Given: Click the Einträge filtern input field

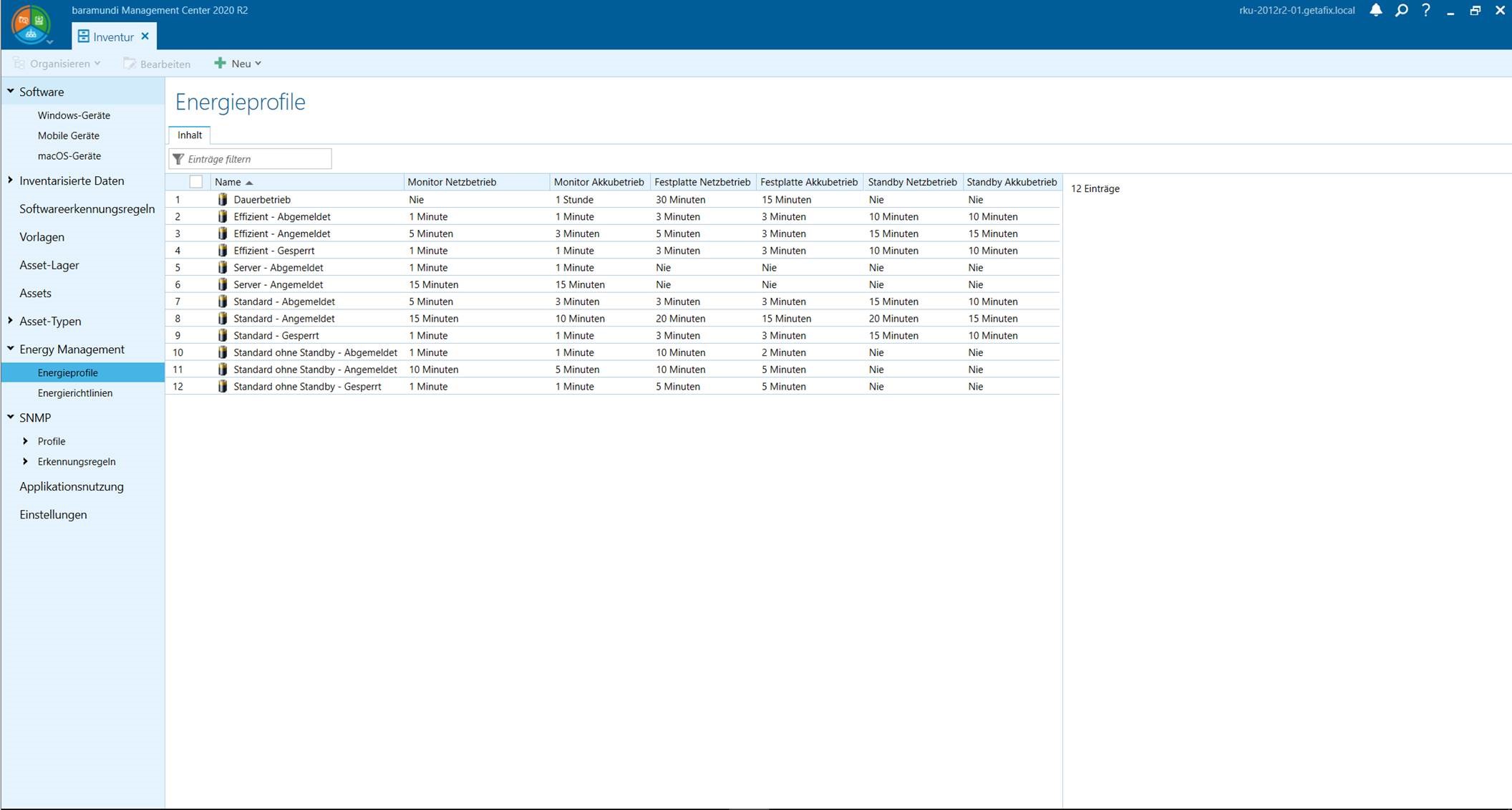Looking at the screenshot, I should pos(252,158).
